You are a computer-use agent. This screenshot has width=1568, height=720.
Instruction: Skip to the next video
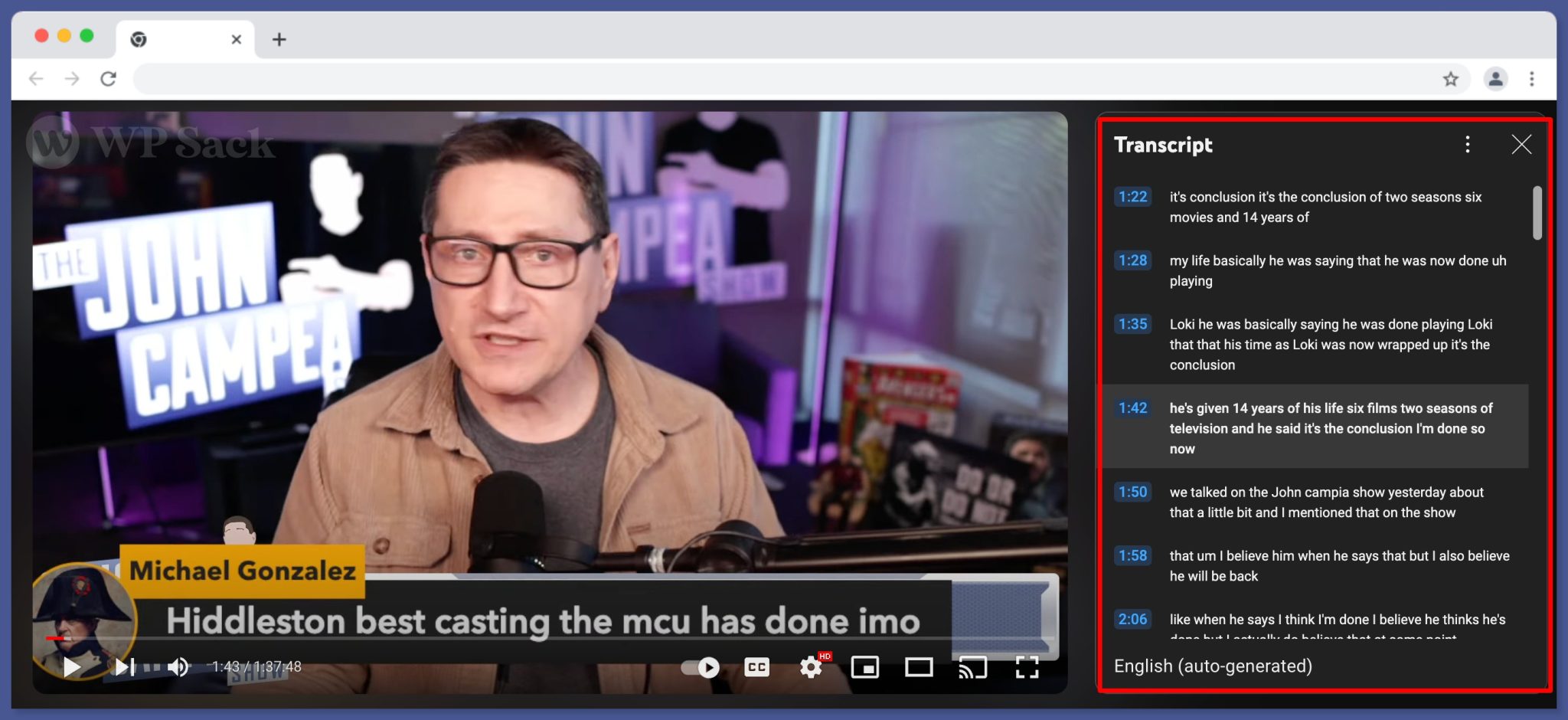tap(125, 667)
